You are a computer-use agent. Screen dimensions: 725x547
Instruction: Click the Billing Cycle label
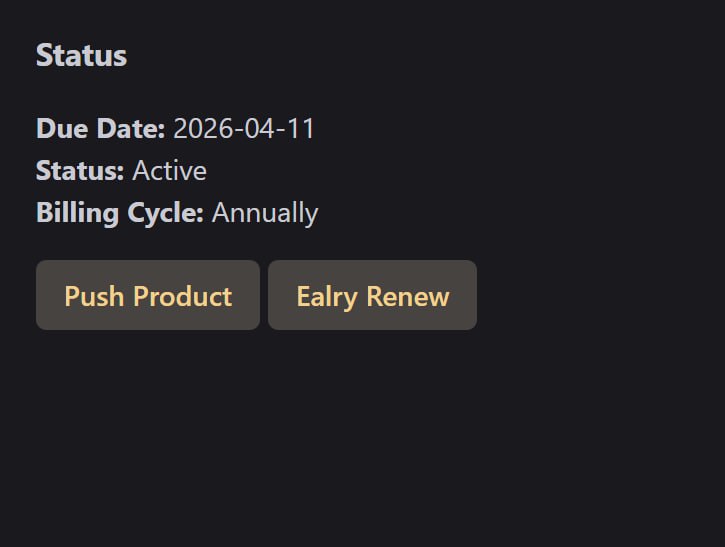(x=120, y=213)
